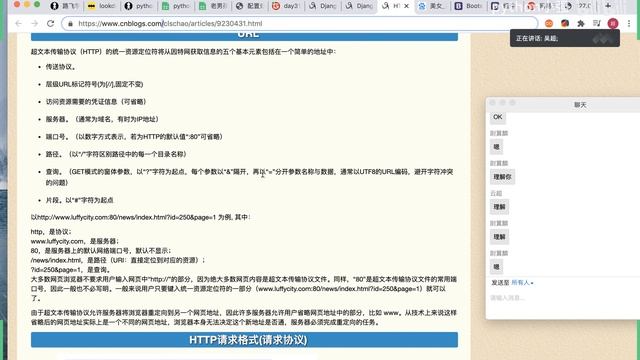Open the red profile avatar
This screenshot has width=640, height=360.
613,24
